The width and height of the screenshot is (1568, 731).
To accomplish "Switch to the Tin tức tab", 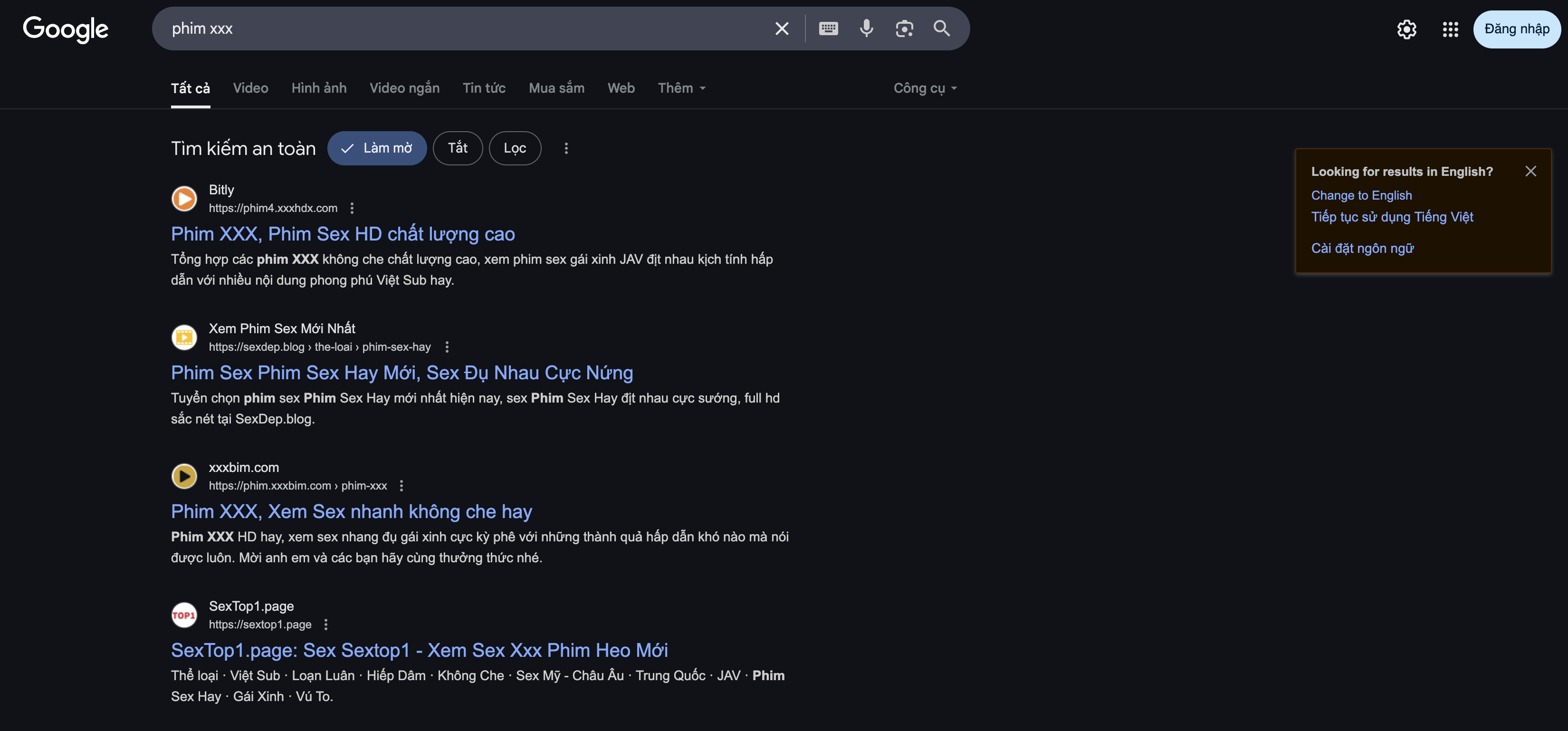I will coord(484,88).
